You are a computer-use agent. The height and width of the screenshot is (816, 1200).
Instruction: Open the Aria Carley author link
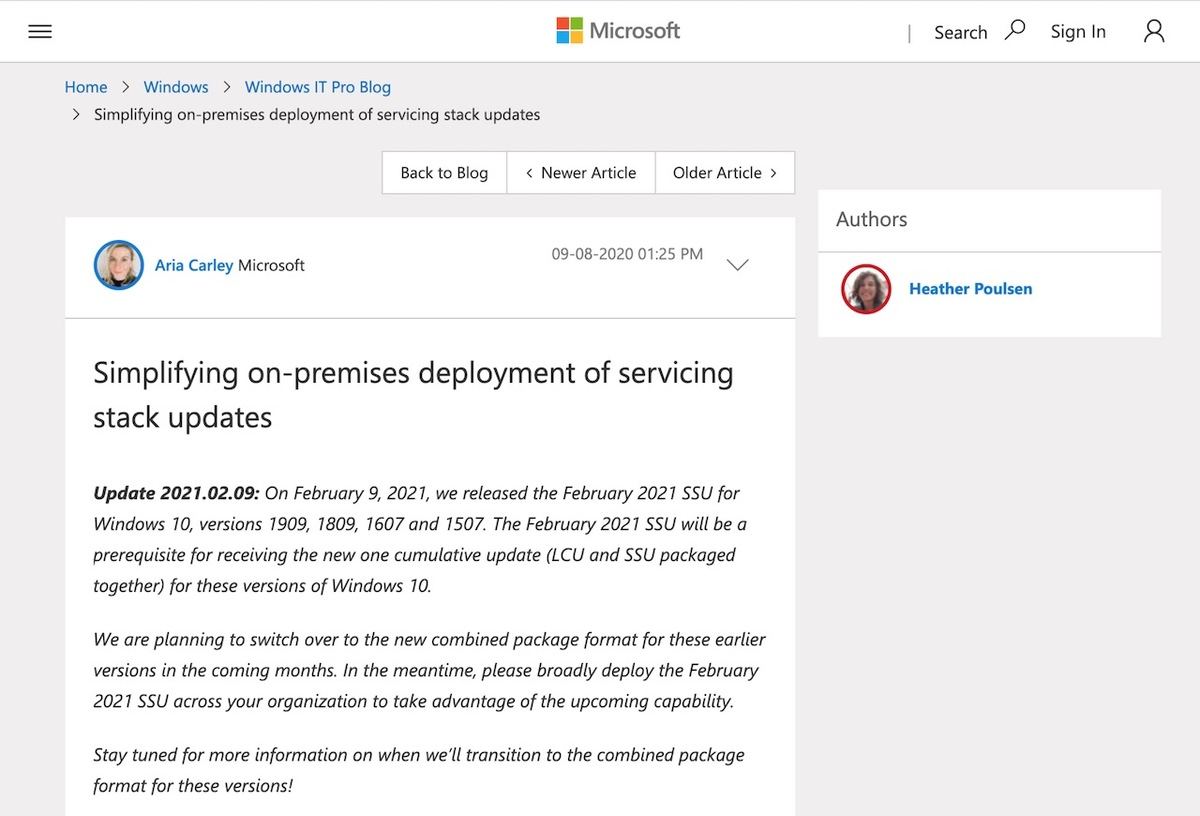click(194, 265)
